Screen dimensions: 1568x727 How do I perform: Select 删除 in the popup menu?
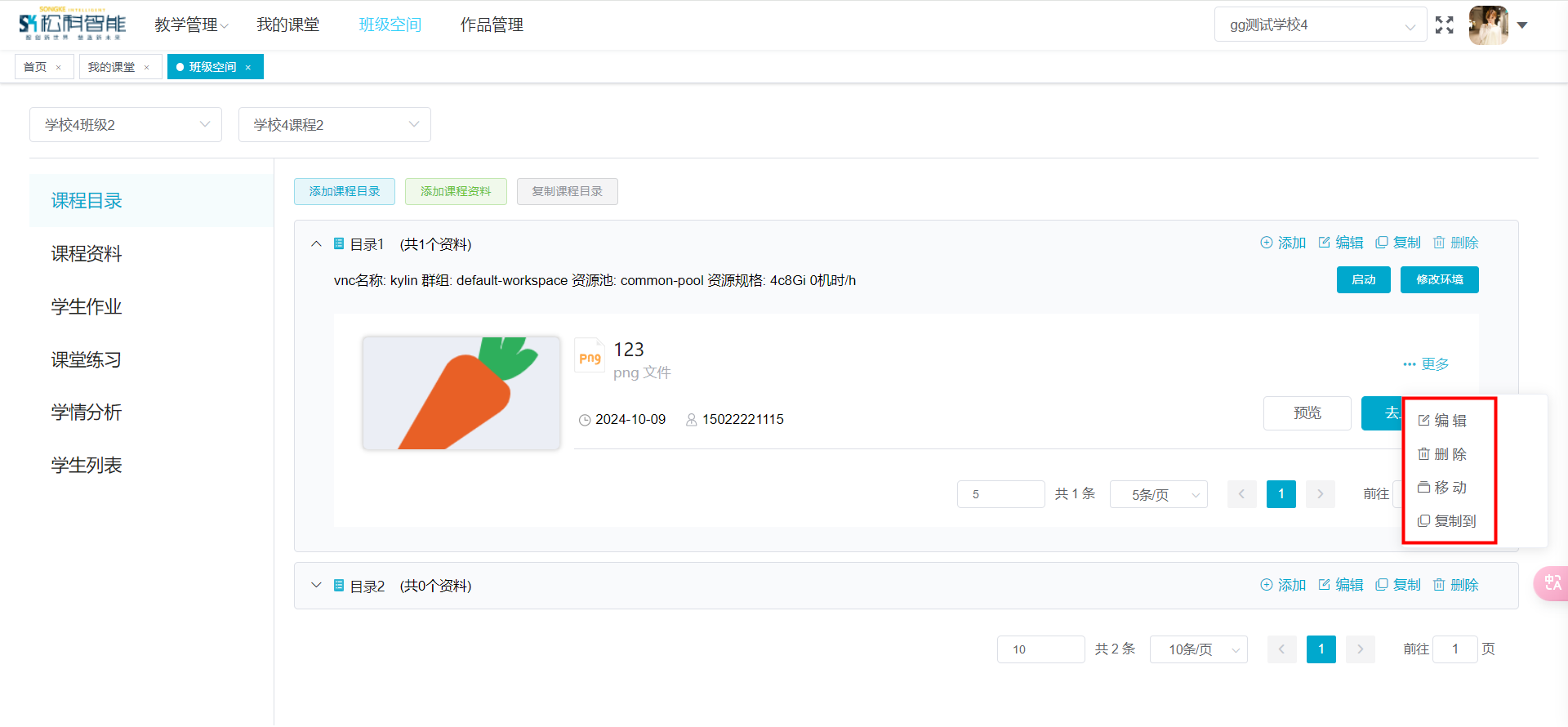pyautogui.click(x=1443, y=454)
